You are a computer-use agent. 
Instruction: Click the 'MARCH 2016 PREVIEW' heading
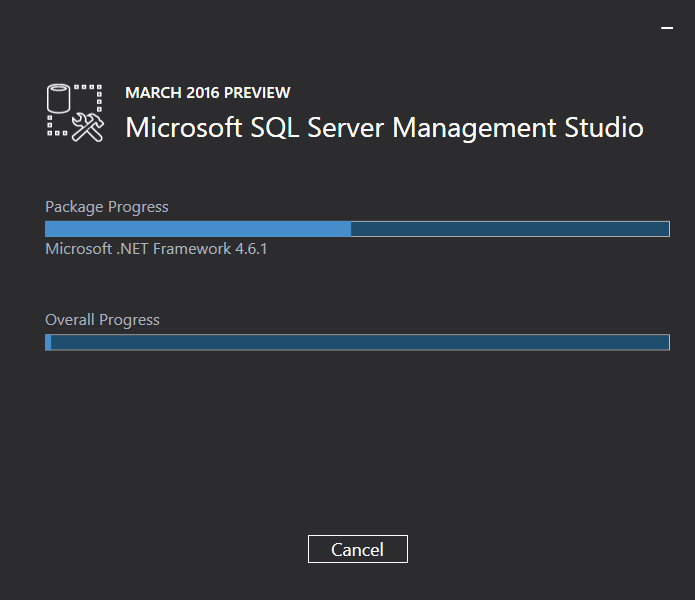(x=207, y=93)
